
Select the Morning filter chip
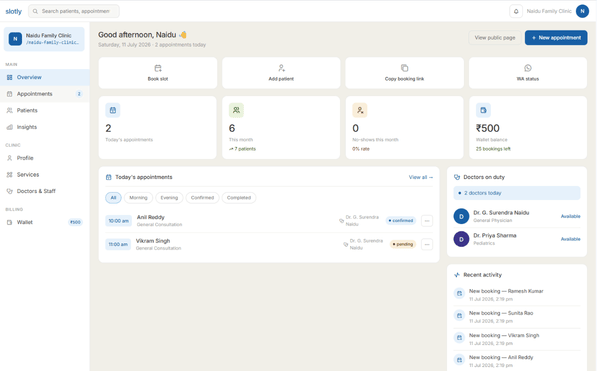coord(138,198)
